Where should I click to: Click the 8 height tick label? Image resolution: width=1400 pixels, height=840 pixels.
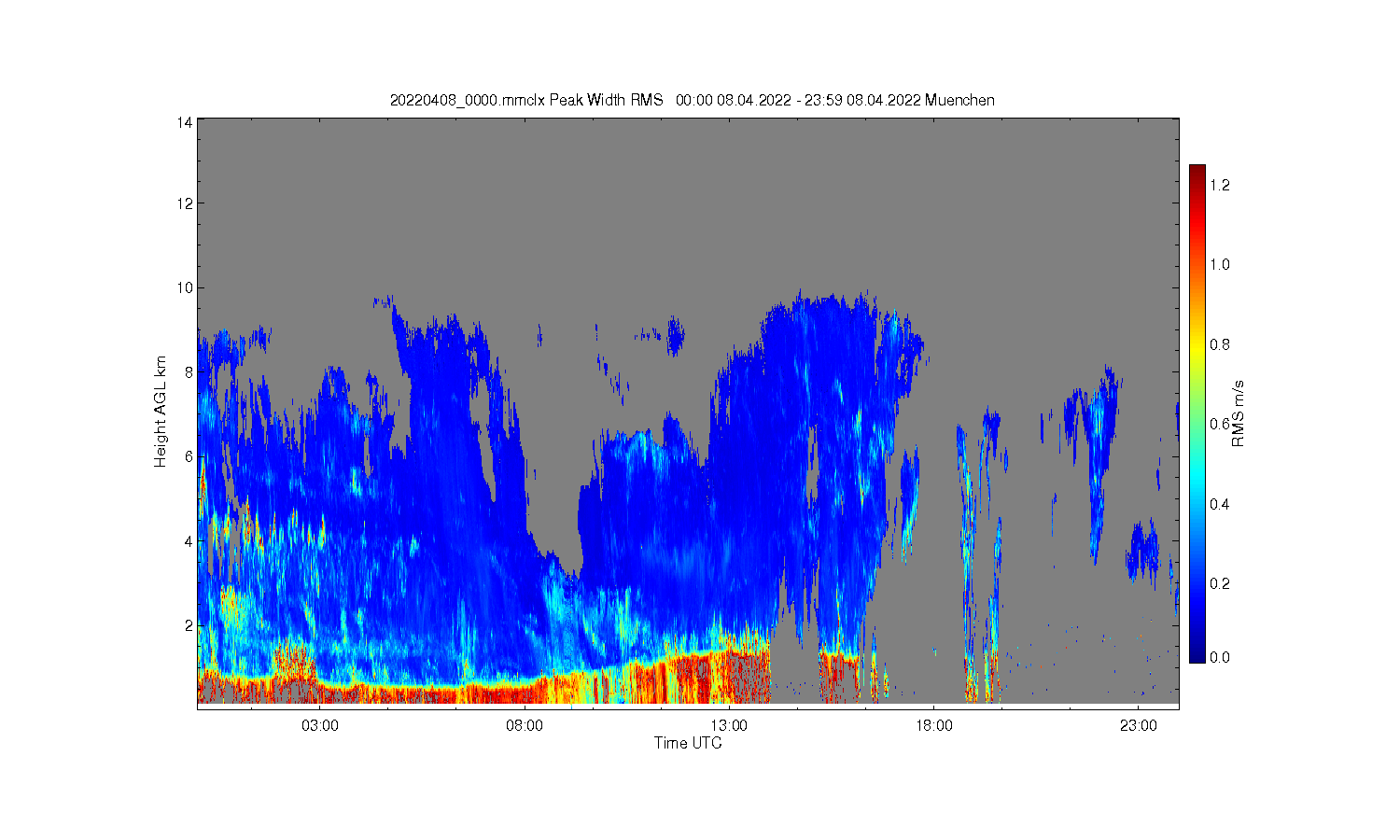point(189,371)
